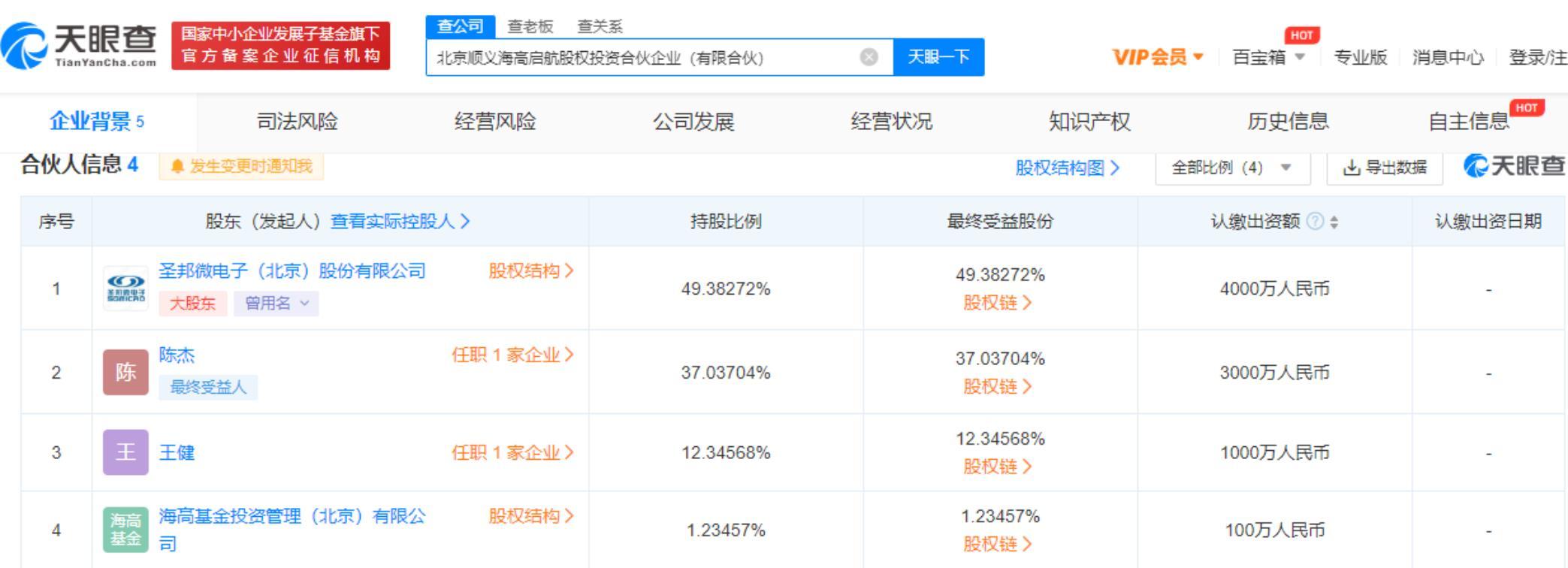The width and height of the screenshot is (1568, 568).
Task: Expand the 百宝箱 menu
Action: point(1268,57)
